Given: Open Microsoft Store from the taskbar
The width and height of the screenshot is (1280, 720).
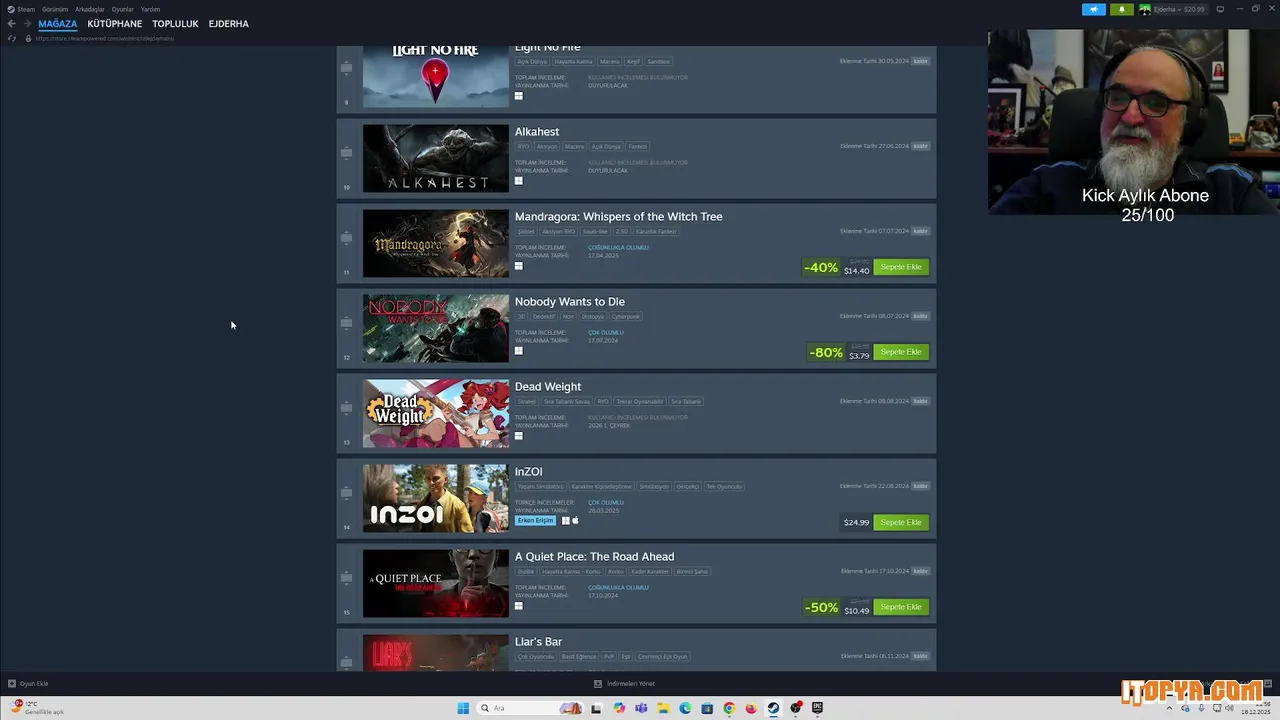Looking at the screenshot, I should click(x=707, y=708).
